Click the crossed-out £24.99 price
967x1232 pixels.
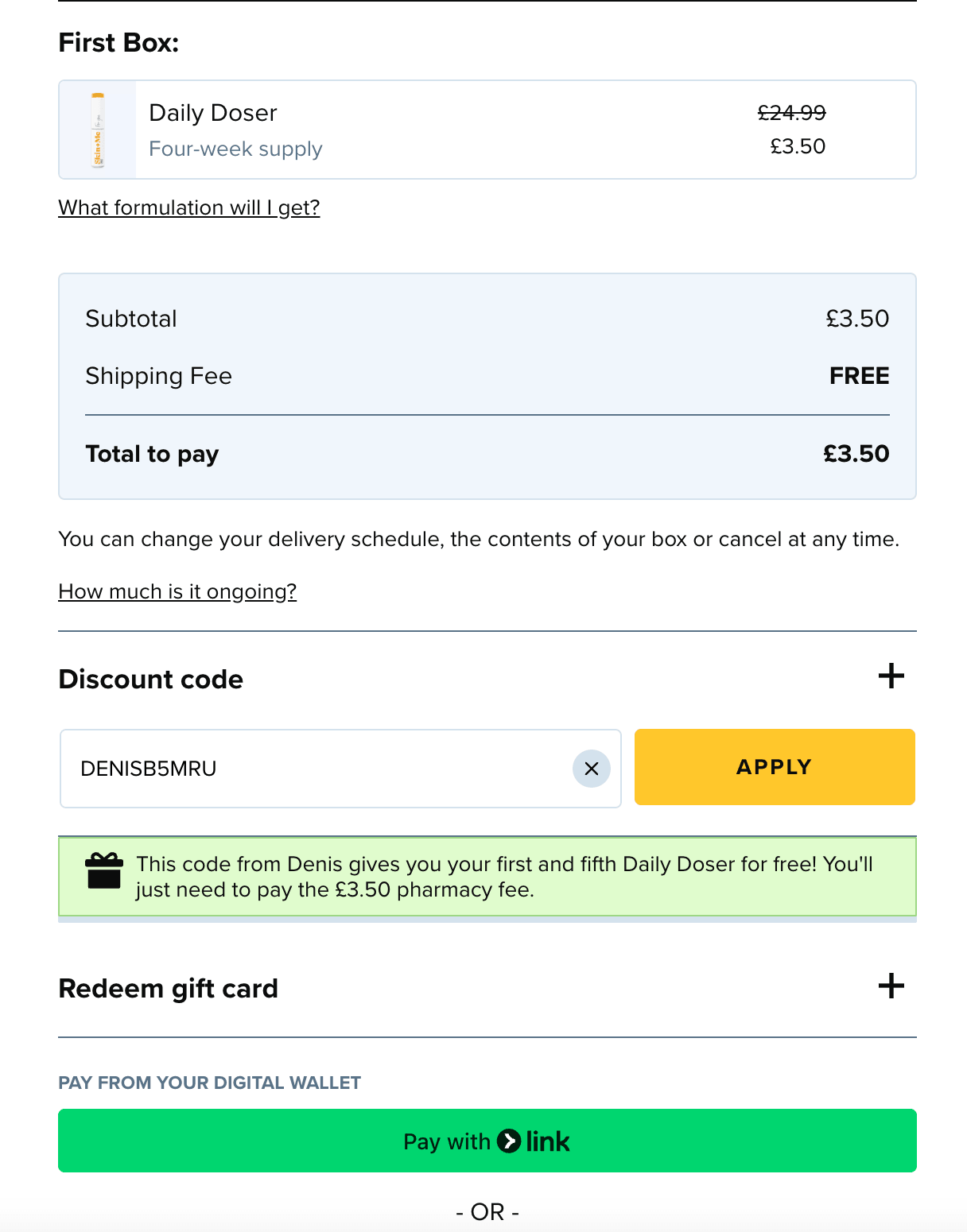point(791,113)
